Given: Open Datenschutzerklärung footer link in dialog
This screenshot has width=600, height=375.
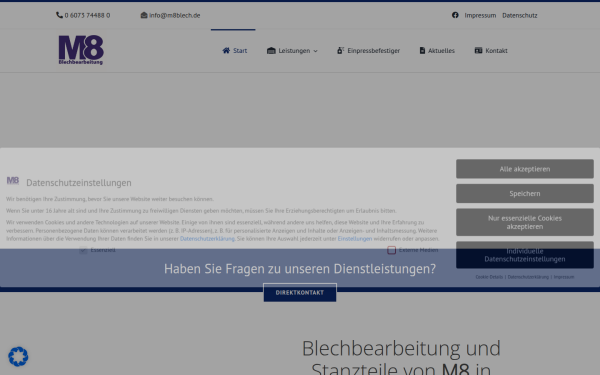Looking at the screenshot, I should point(528,277).
